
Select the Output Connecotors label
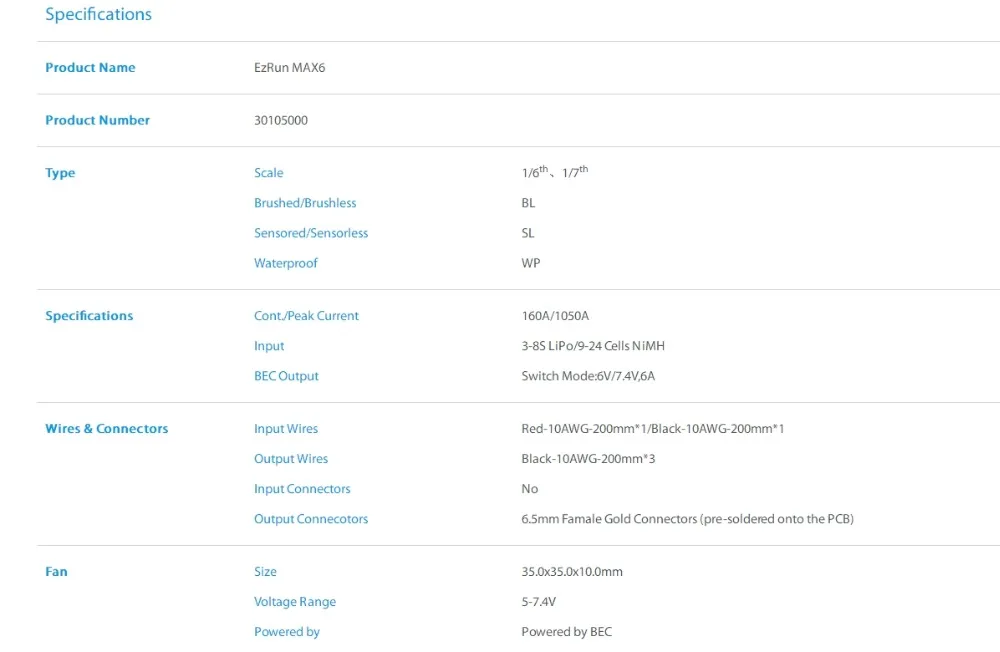coord(311,519)
